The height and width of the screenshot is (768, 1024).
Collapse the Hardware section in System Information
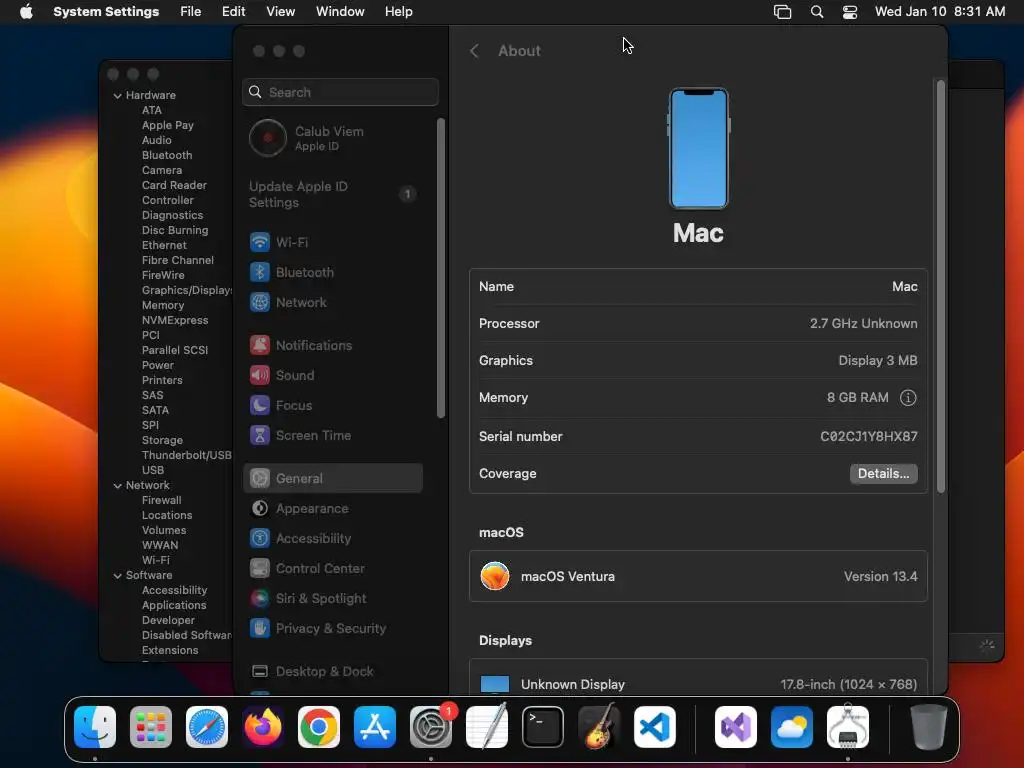(118, 95)
